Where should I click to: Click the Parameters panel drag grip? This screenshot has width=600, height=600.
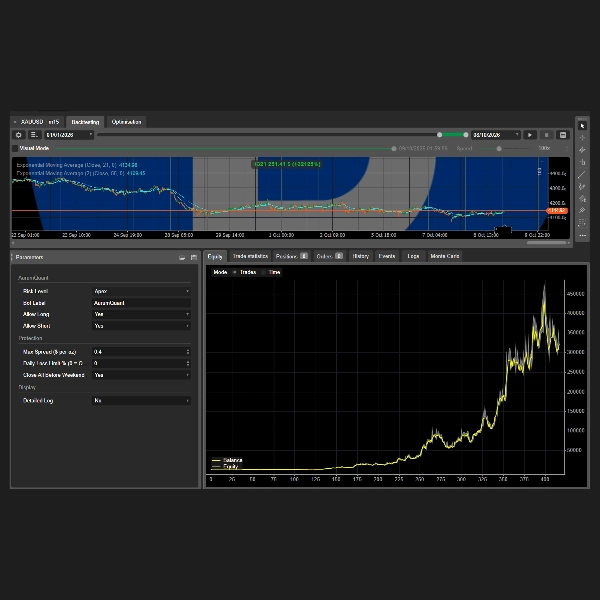(12, 257)
